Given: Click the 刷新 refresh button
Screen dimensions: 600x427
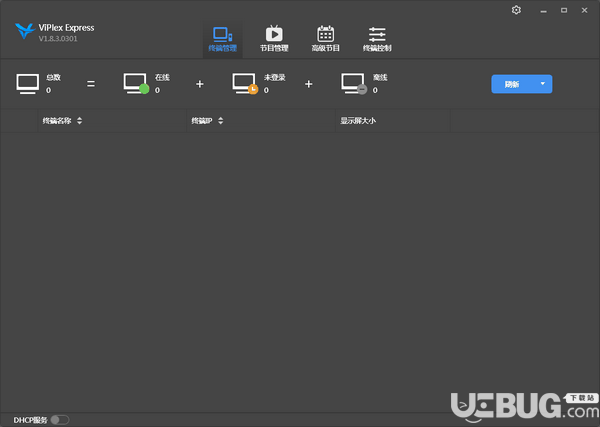Looking at the screenshot, I should pos(513,84).
